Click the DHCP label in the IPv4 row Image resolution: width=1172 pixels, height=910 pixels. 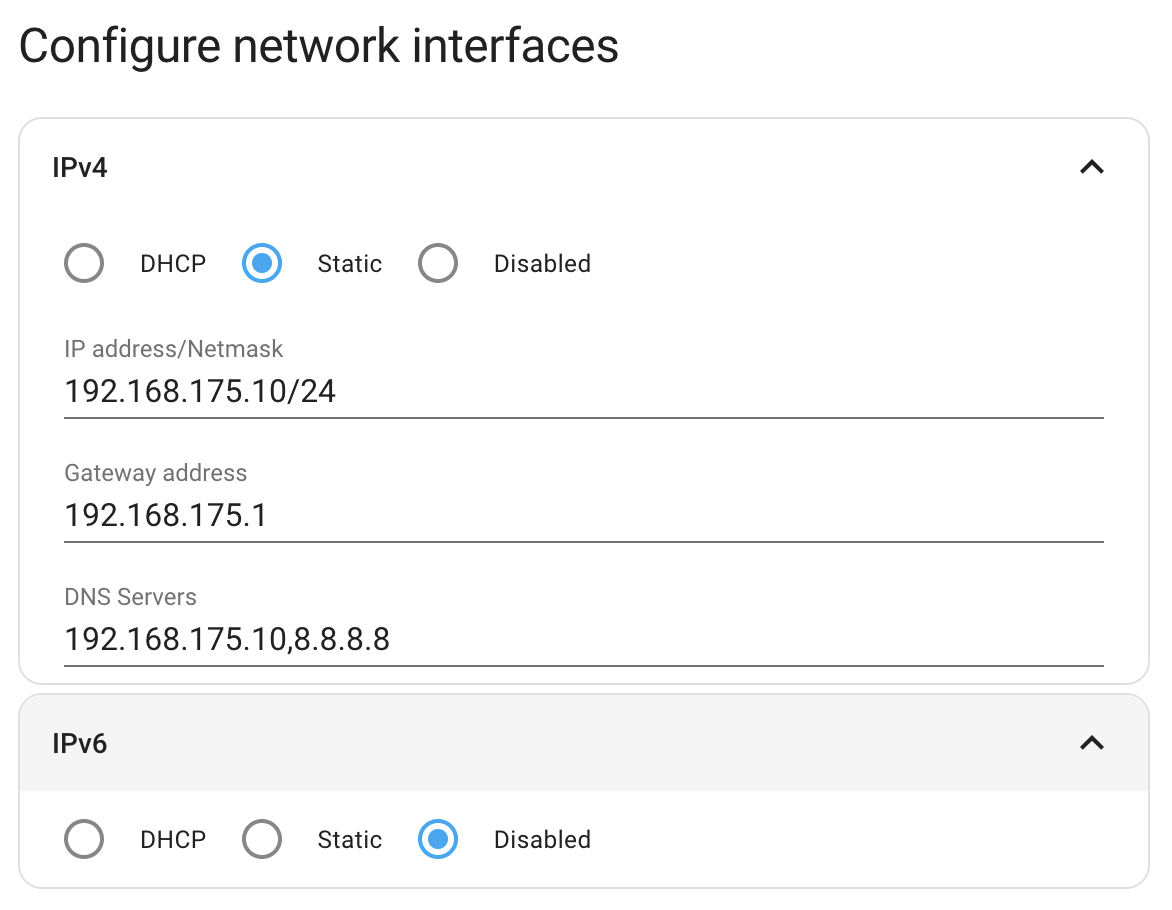pos(172,263)
